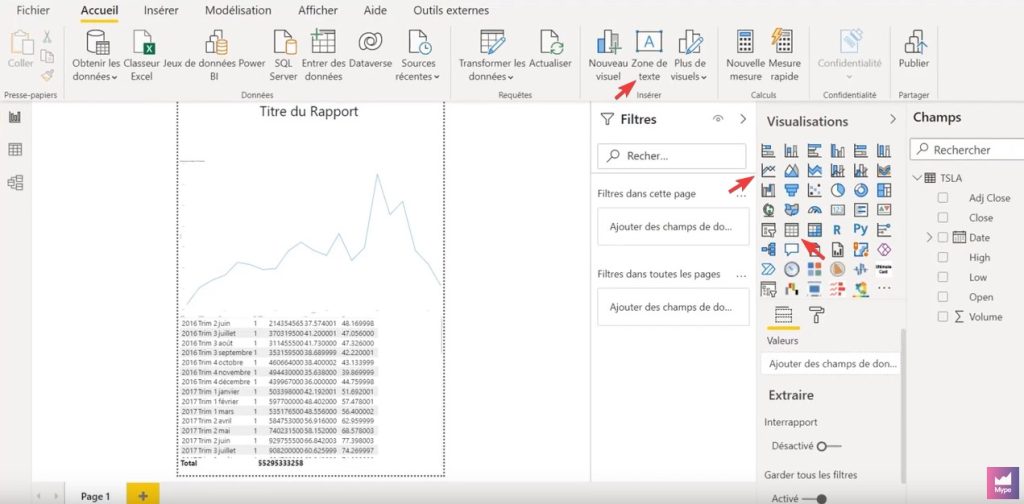Import from Classeur Excel
This screenshot has width=1024, height=504.
click(x=141, y=55)
